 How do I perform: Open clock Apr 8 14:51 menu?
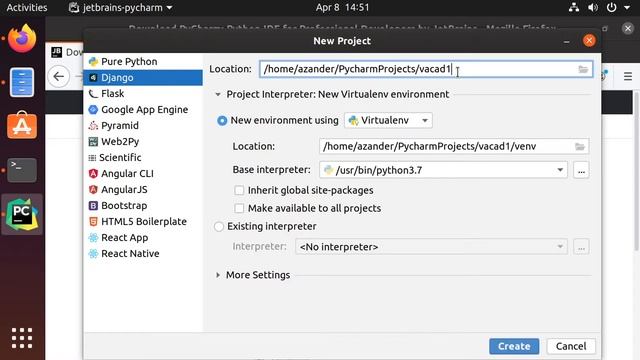click(342, 7)
